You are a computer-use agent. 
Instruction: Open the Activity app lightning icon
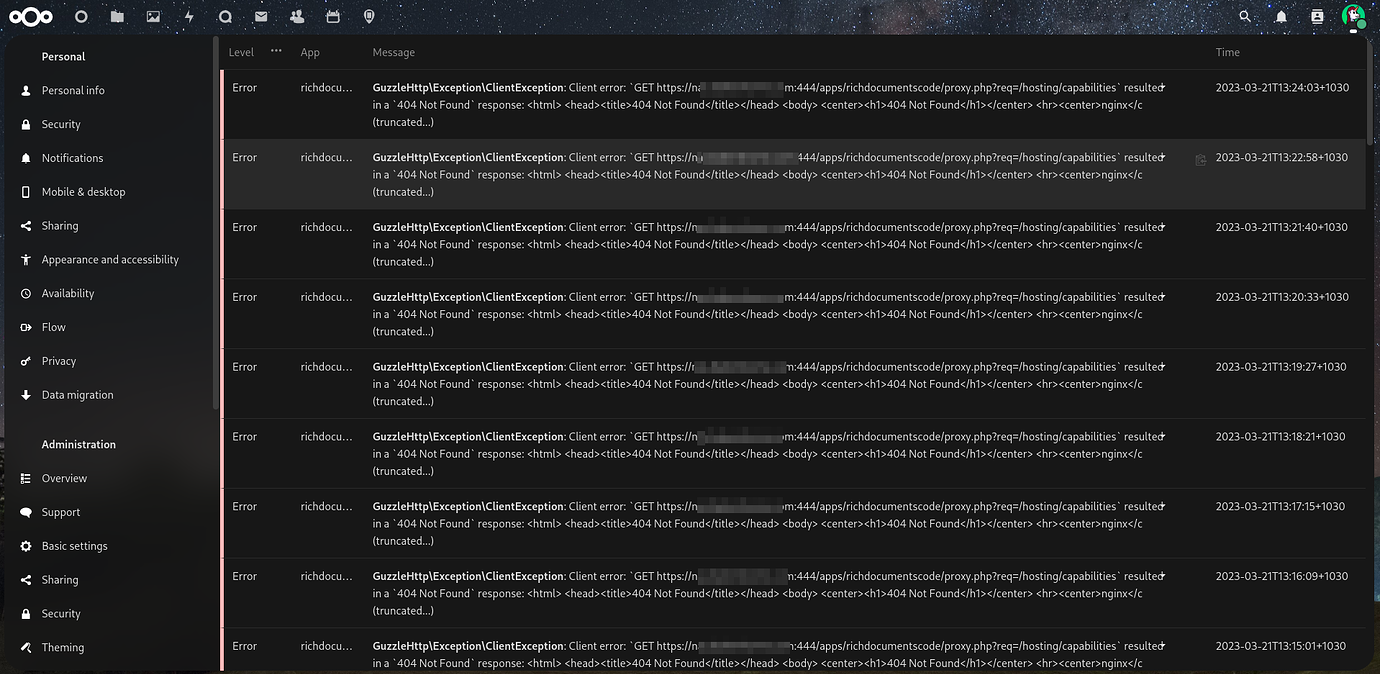pos(188,16)
